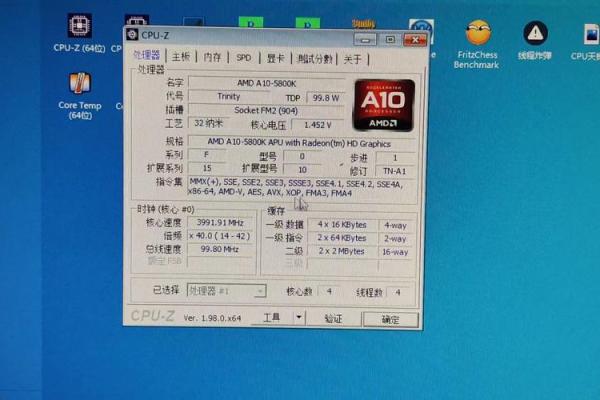Click the CPU-Z title bar app icon
This screenshot has width=600, height=400.
click(132, 34)
